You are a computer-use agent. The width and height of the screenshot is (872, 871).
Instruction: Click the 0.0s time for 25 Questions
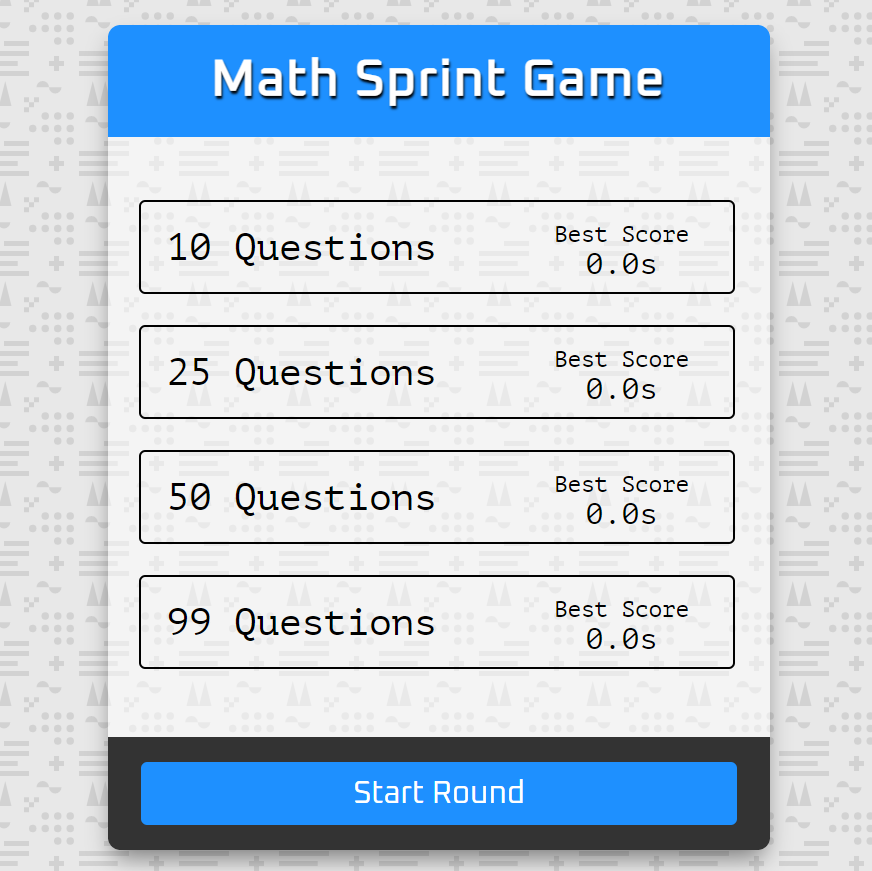[x=621, y=389]
